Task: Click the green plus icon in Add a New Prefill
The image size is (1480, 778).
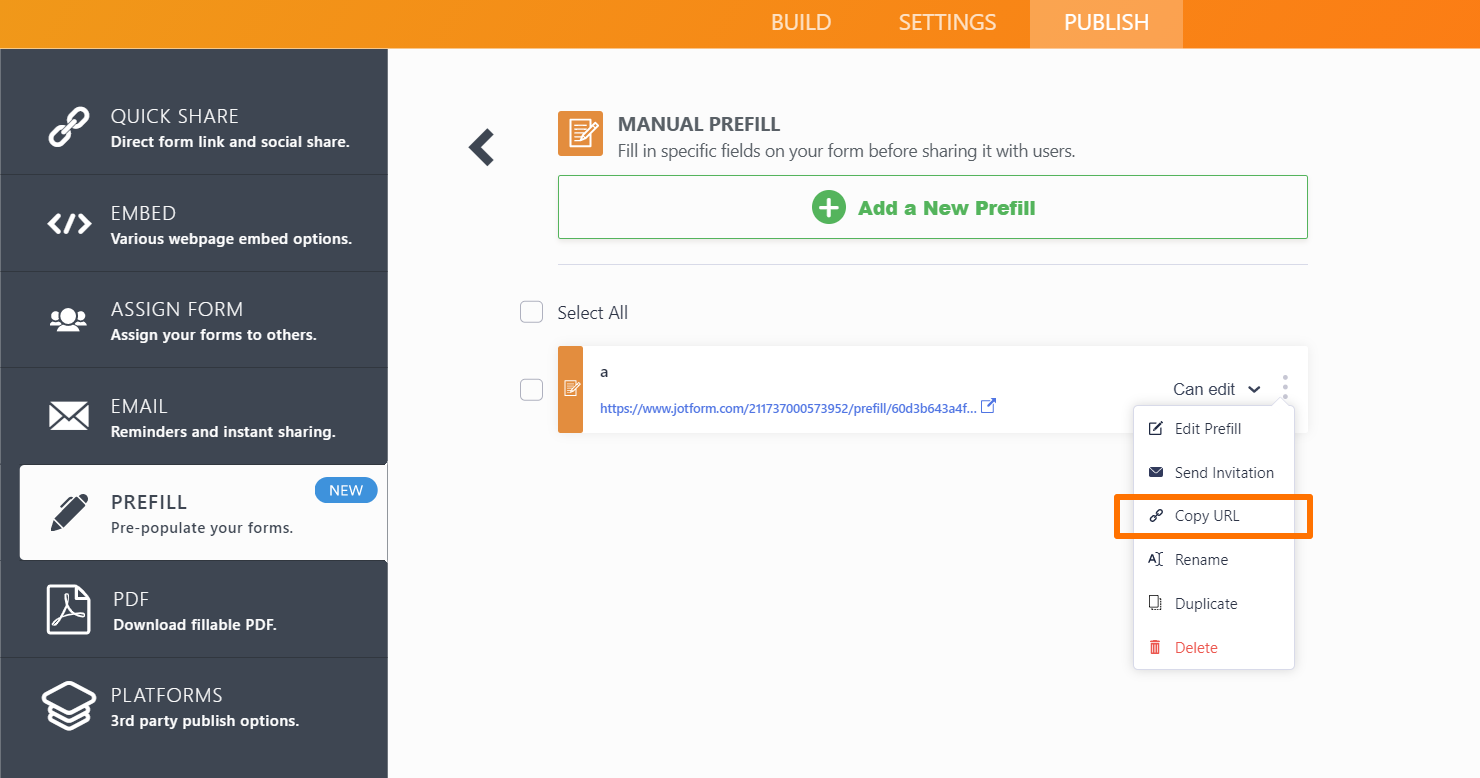Action: [828, 208]
